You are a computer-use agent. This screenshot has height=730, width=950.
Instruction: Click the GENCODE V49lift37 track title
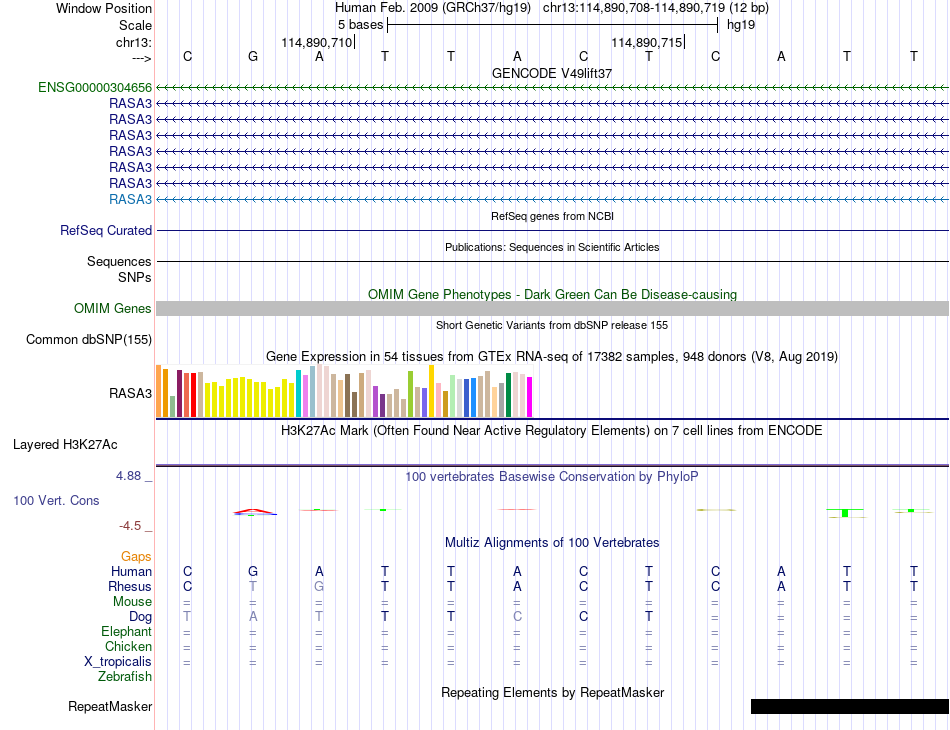click(552, 73)
